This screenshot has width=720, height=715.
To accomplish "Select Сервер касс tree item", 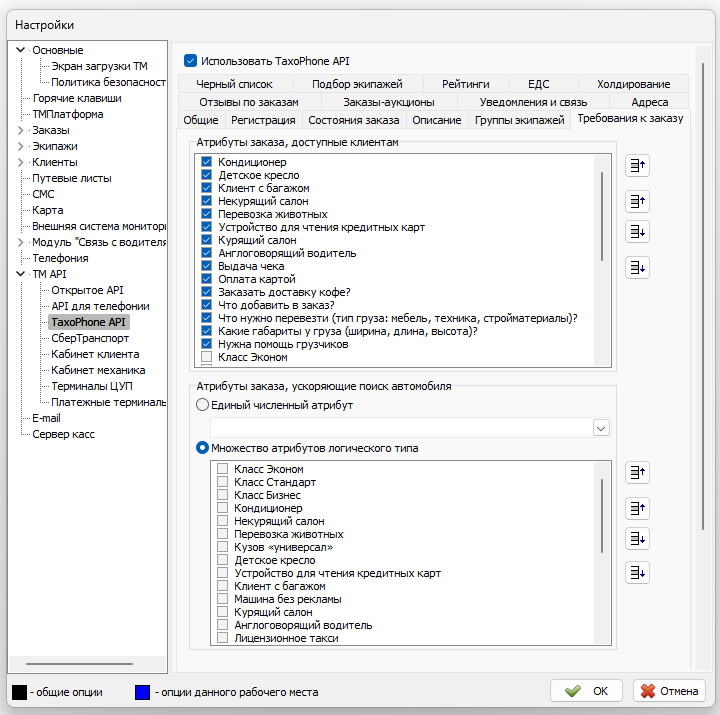I will point(63,434).
